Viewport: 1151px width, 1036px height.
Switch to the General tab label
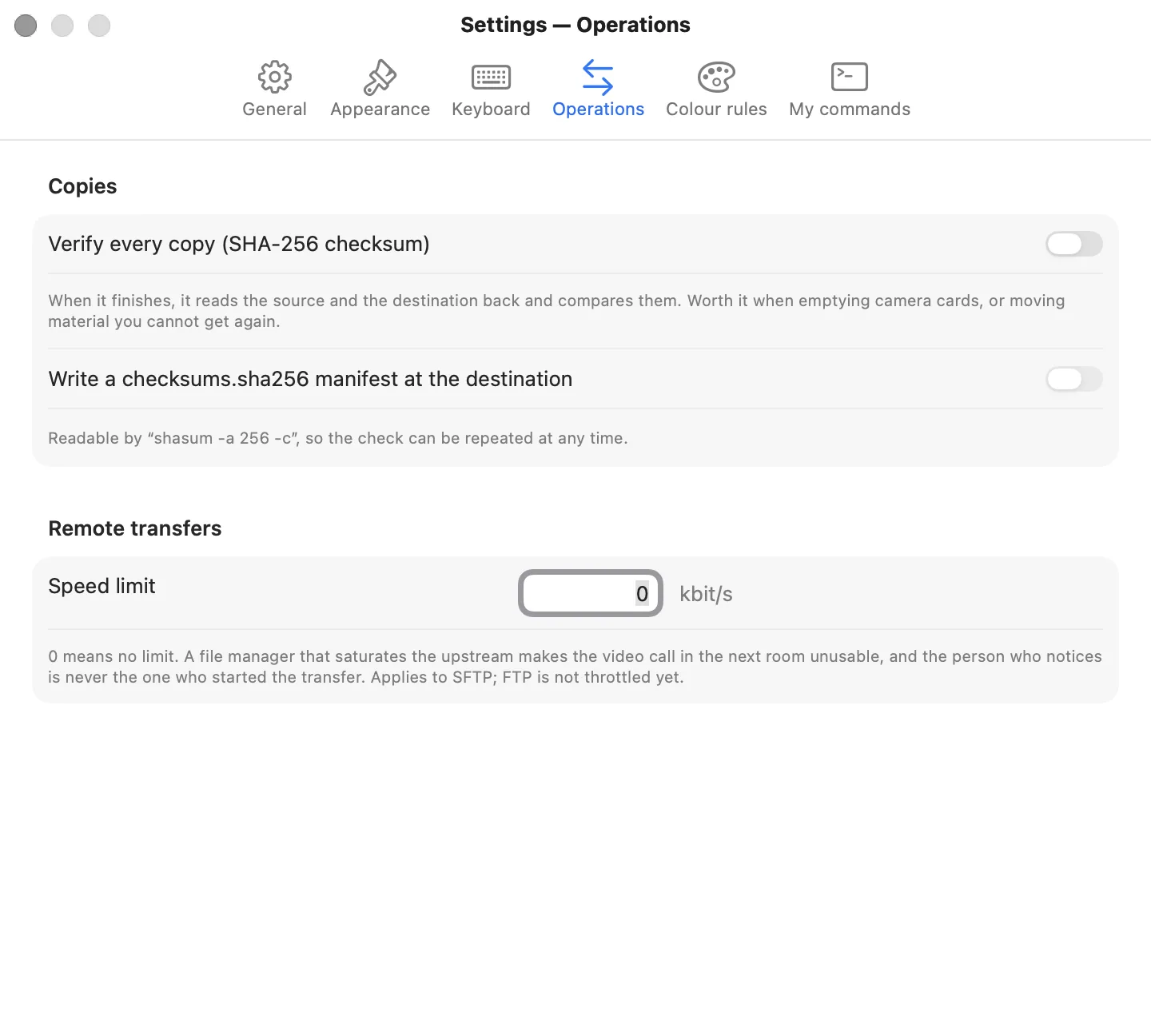[274, 109]
